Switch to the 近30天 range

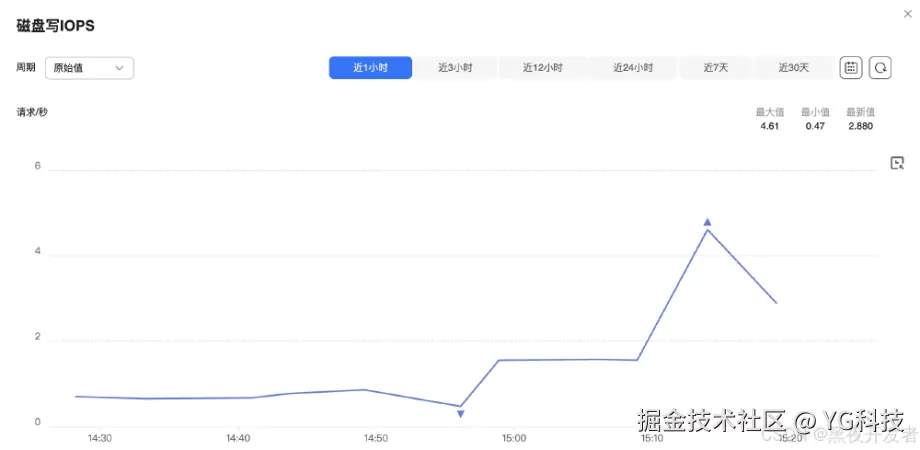click(794, 68)
